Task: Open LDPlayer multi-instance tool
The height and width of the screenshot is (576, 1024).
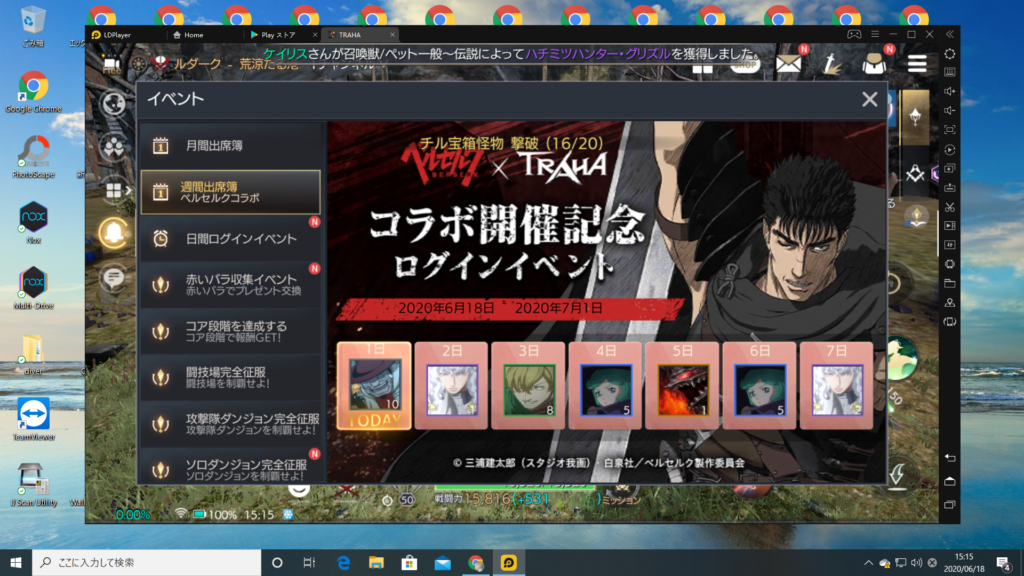Action: pos(950,168)
